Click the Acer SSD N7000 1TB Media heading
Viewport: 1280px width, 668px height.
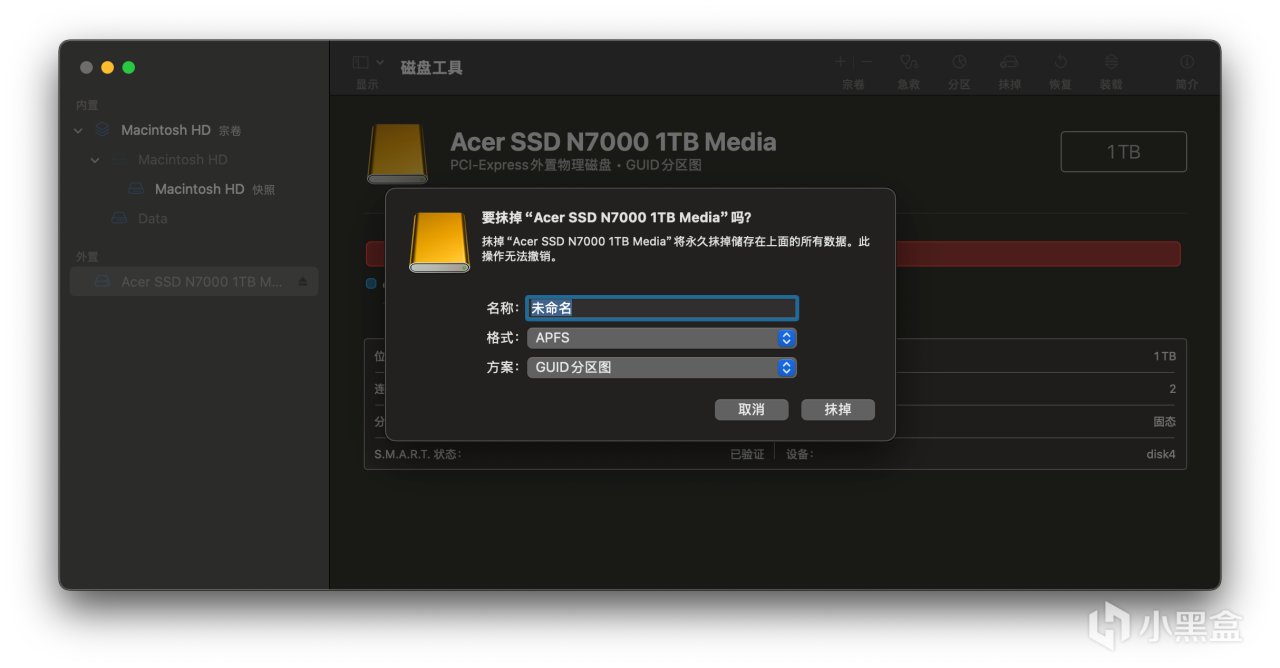pyautogui.click(x=613, y=142)
